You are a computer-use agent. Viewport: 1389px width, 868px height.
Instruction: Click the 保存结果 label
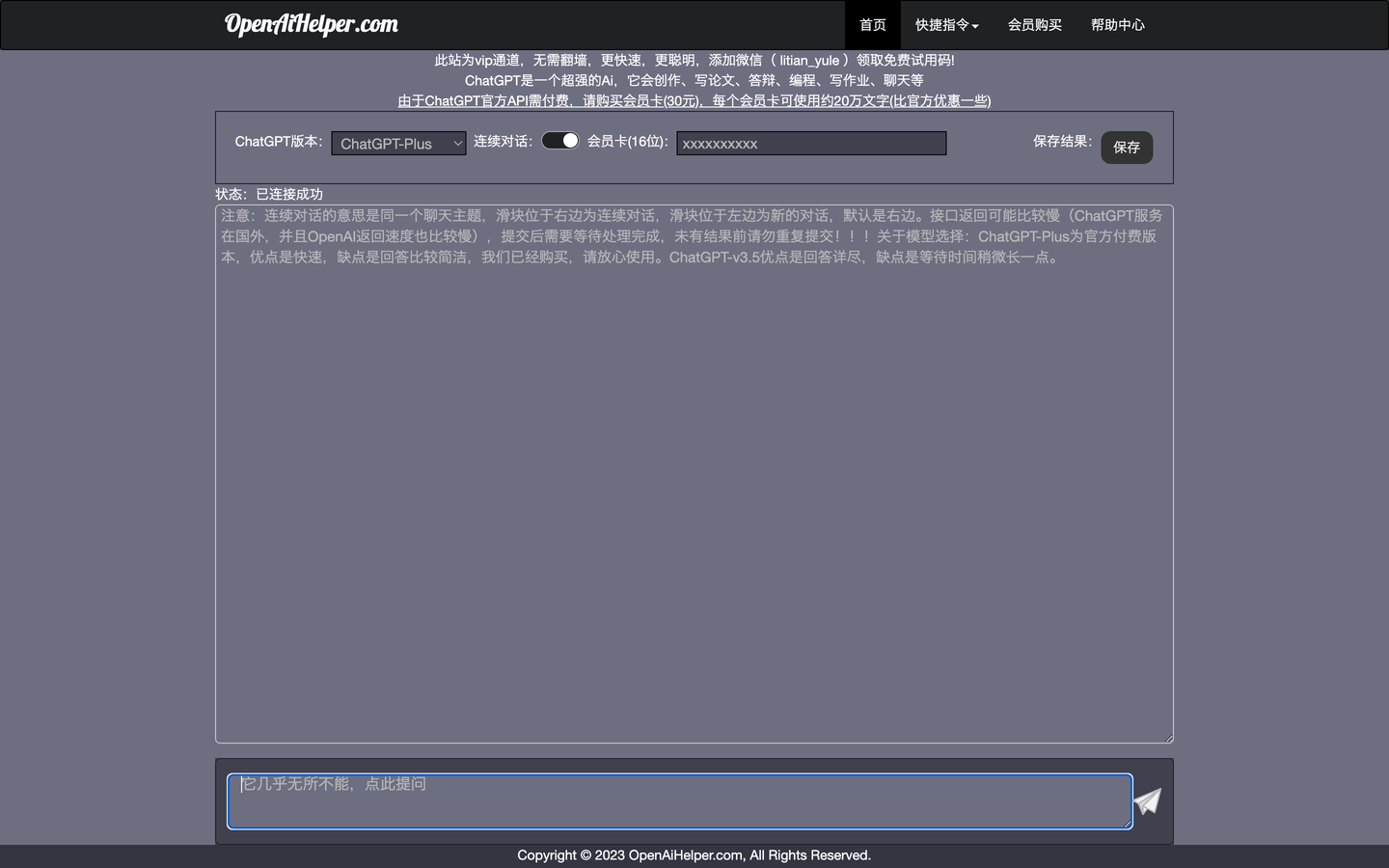[x=1062, y=141]
